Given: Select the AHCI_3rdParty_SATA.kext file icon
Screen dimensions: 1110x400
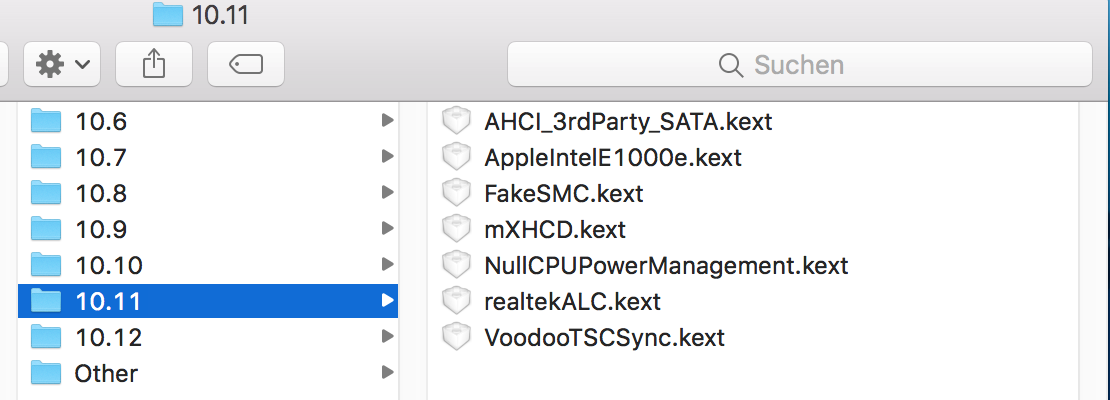Looking at the screenshot, I should point(456,122).
